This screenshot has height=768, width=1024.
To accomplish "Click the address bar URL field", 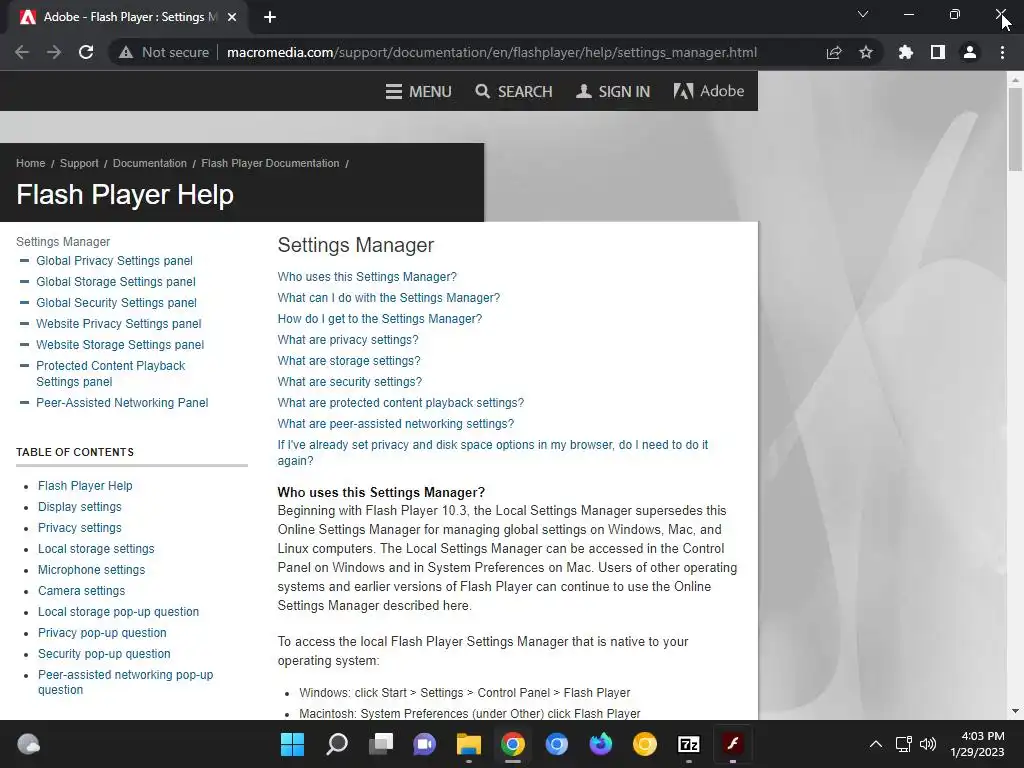I will [492, 52].
